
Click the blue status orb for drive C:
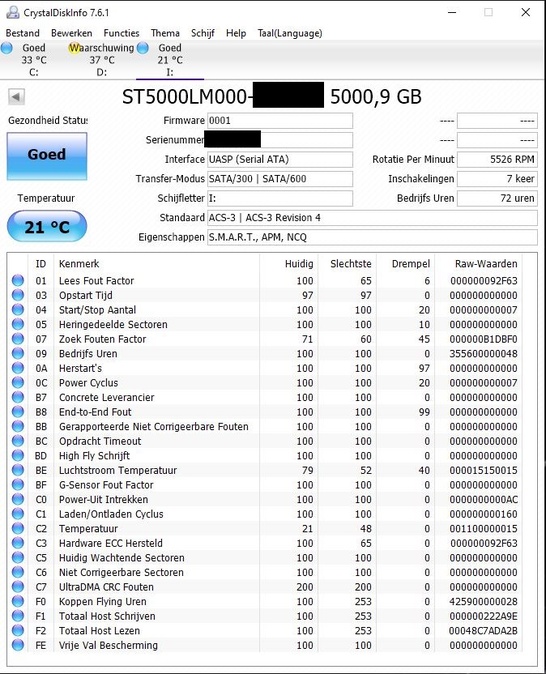6,48
